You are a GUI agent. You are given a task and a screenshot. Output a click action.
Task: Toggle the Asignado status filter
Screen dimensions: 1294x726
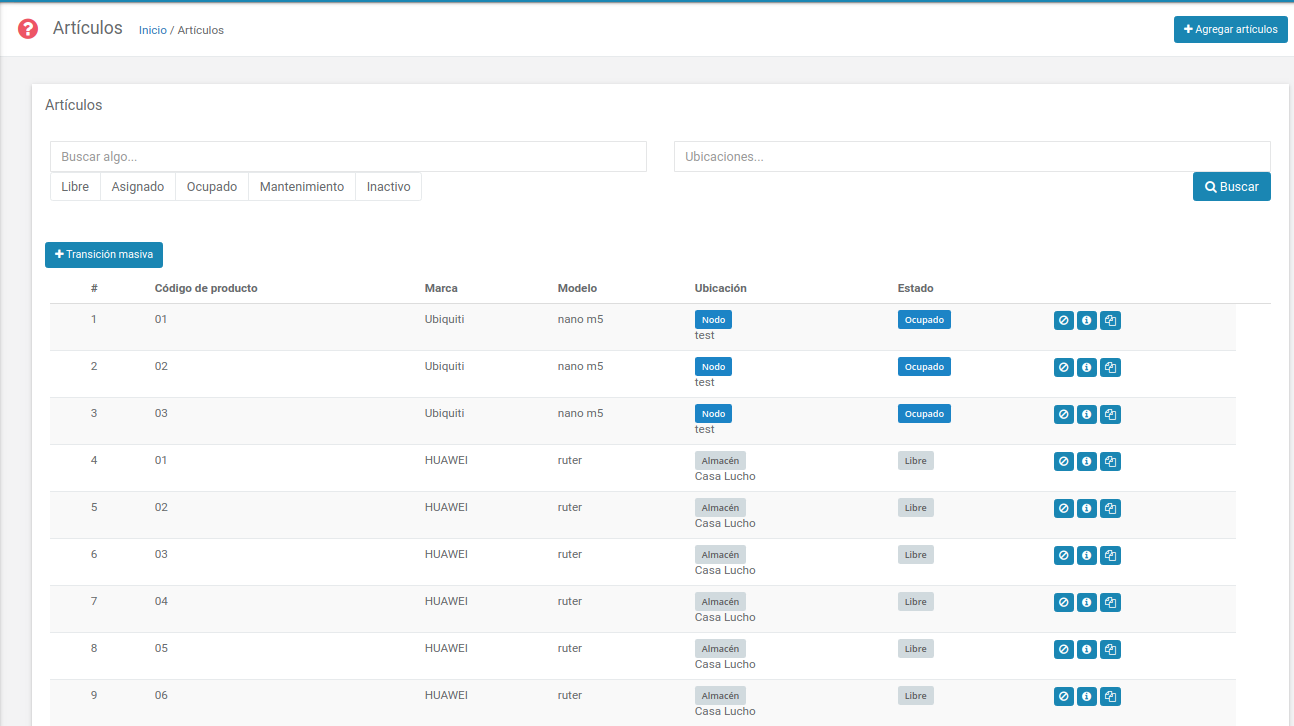tap(138, 187)
